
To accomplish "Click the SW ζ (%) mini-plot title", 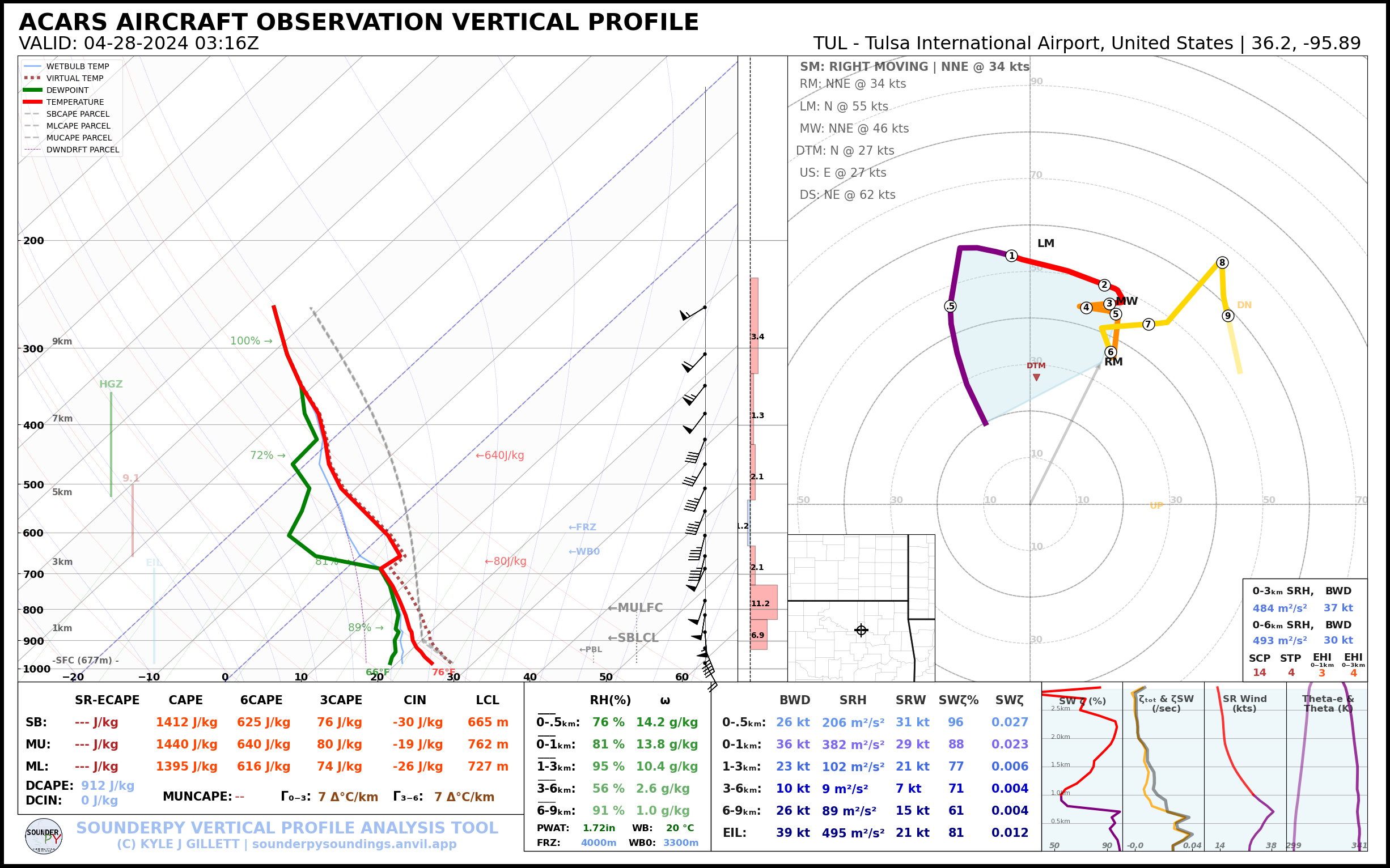I will 1082,701.
